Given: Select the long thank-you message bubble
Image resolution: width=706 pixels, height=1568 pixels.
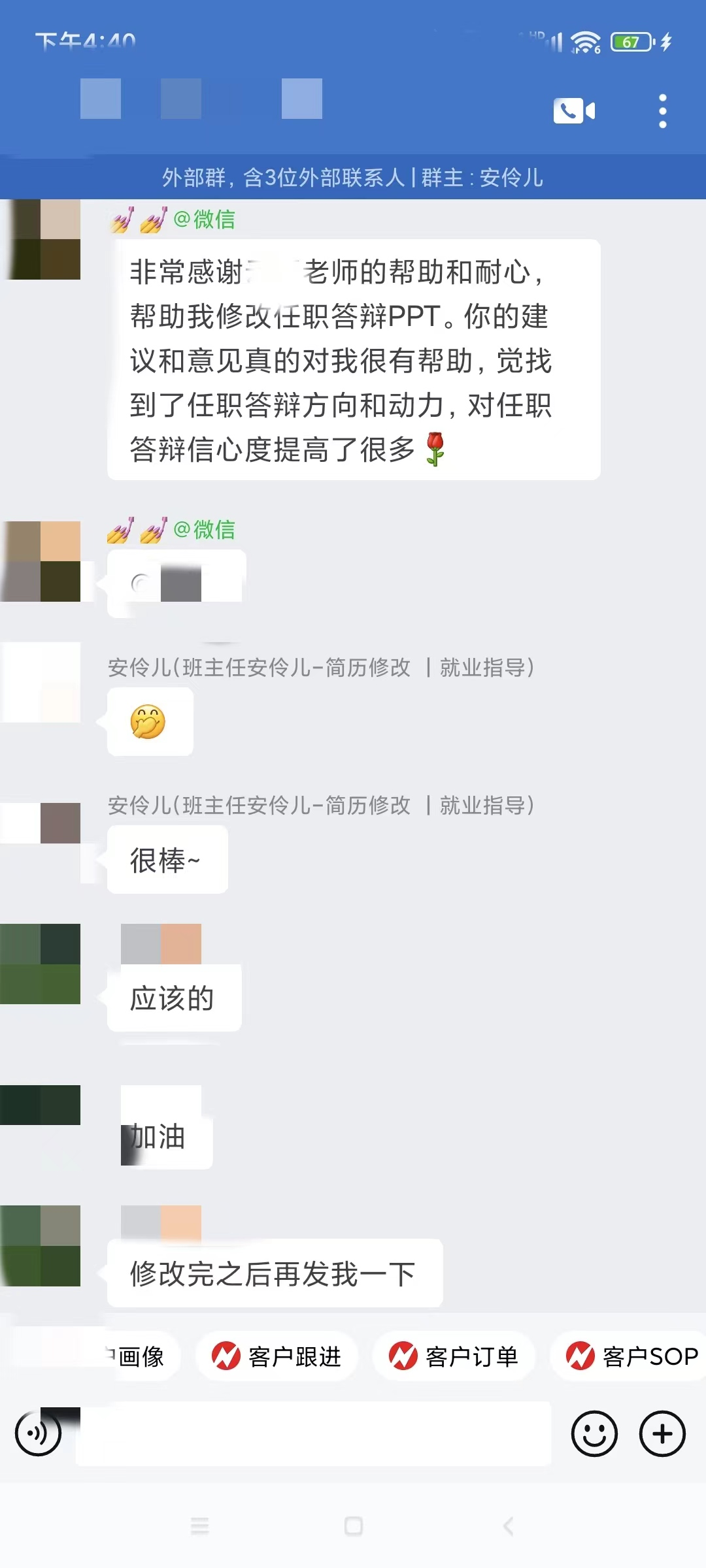Looking at the screenshot, I should click(354, 359).
